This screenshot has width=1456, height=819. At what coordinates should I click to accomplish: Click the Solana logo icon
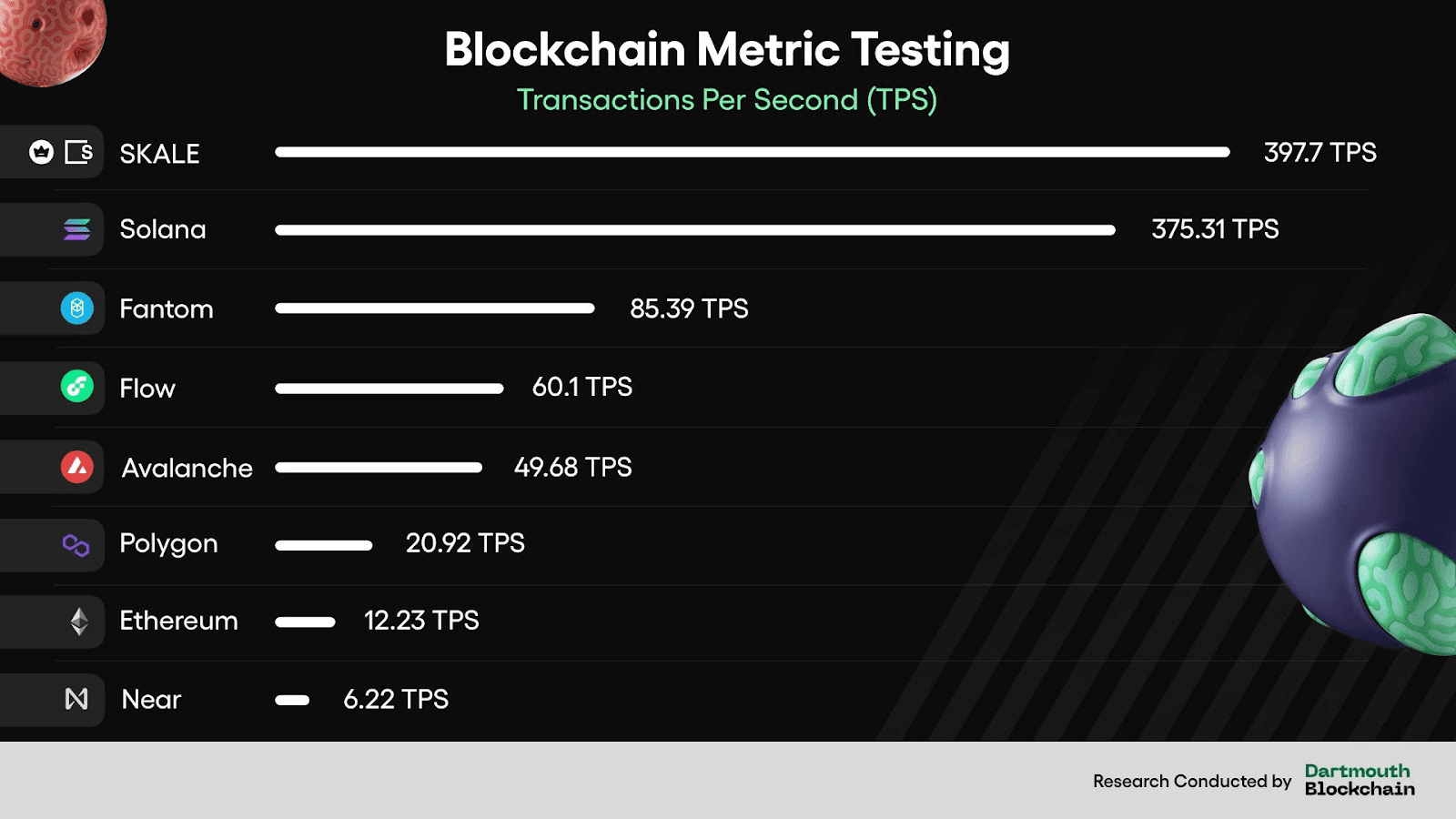coord(77,229)
